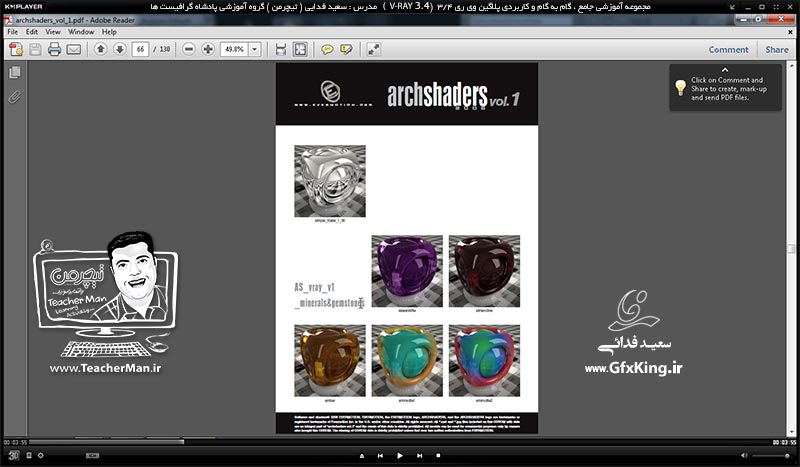This screenshot has height=467, width=800.
Task: Mute audio with KMPlayer speaker icon
Action: (x=744, y=455)
